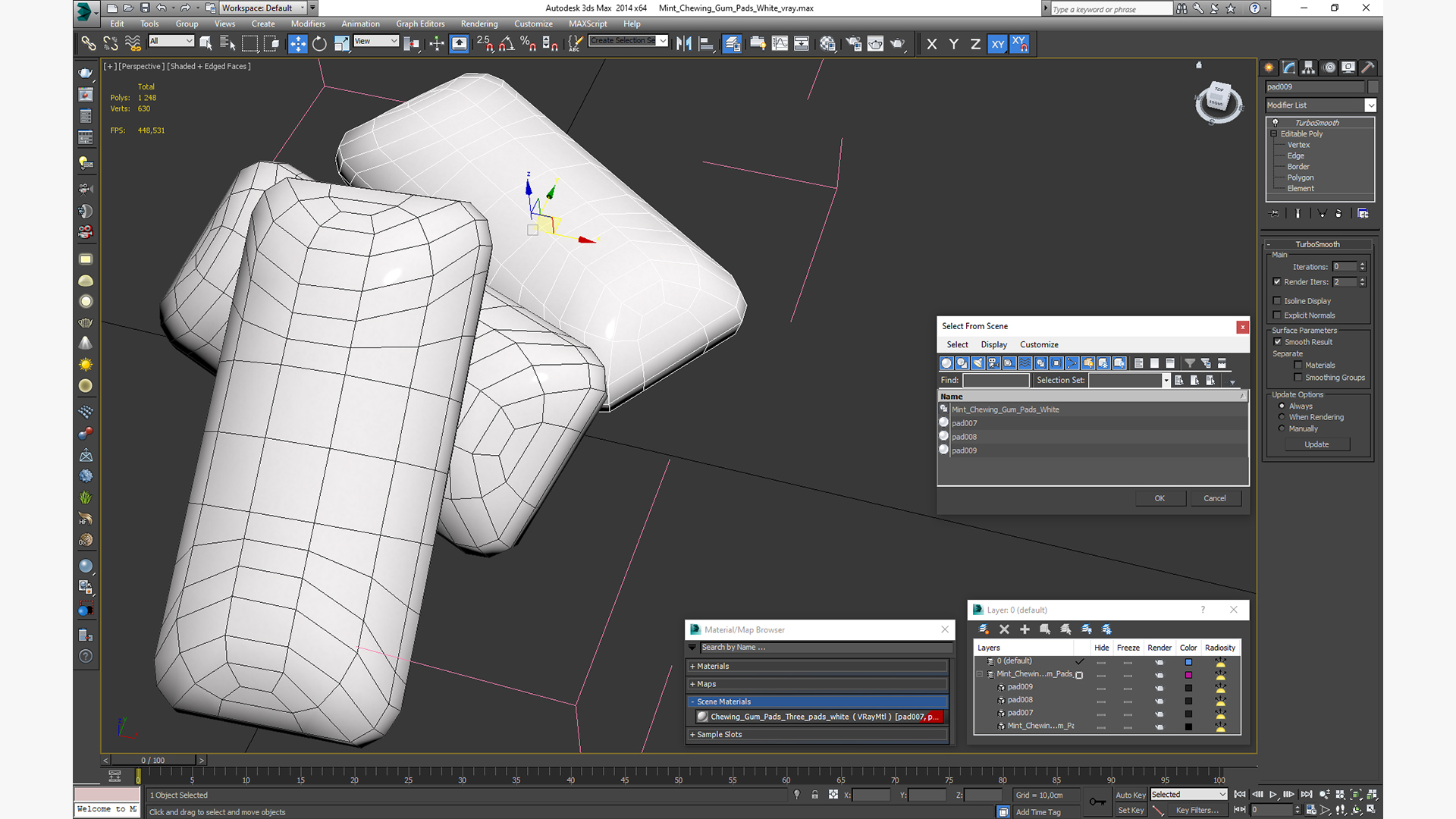Open the MAXScript menu
The width and height of the screenshot is (1456, 819).
pyautogui.click(x=588, y=24)
